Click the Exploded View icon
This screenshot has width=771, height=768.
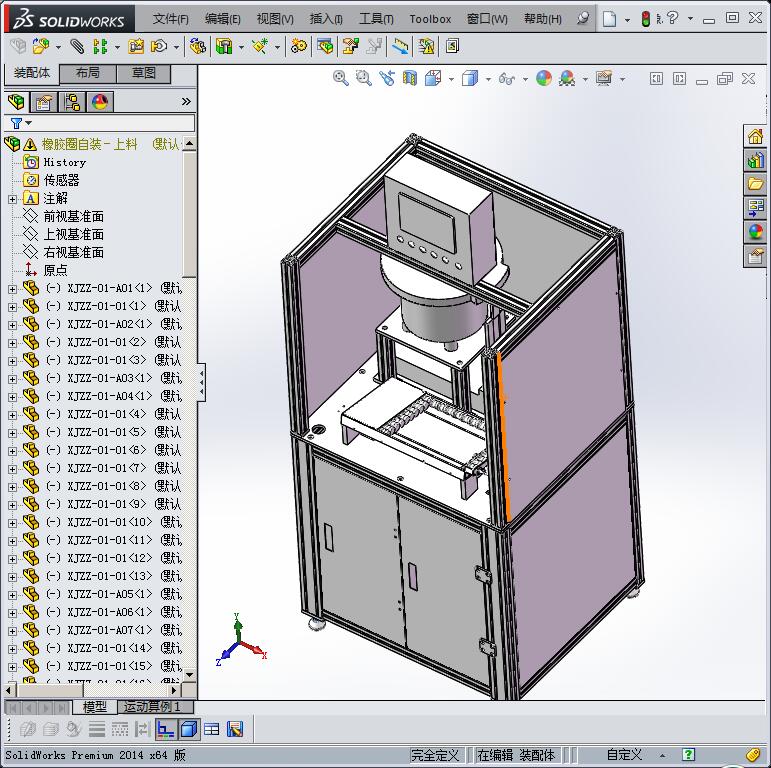351,47
